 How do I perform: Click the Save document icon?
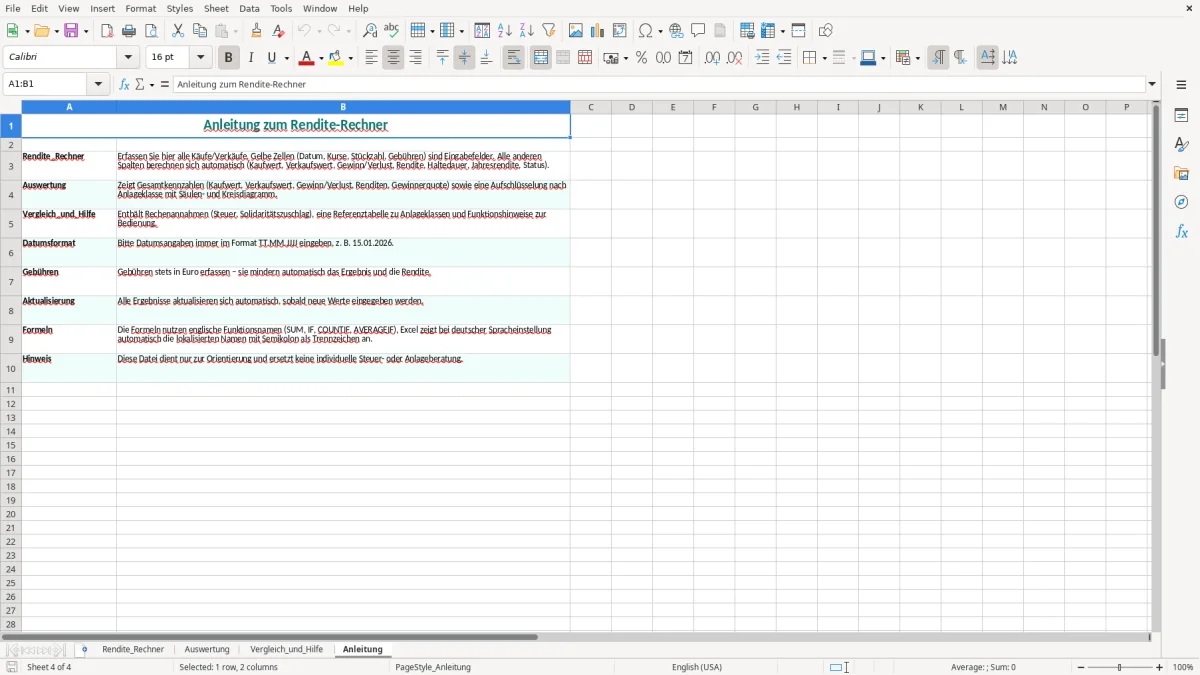(x=71, y=31)
